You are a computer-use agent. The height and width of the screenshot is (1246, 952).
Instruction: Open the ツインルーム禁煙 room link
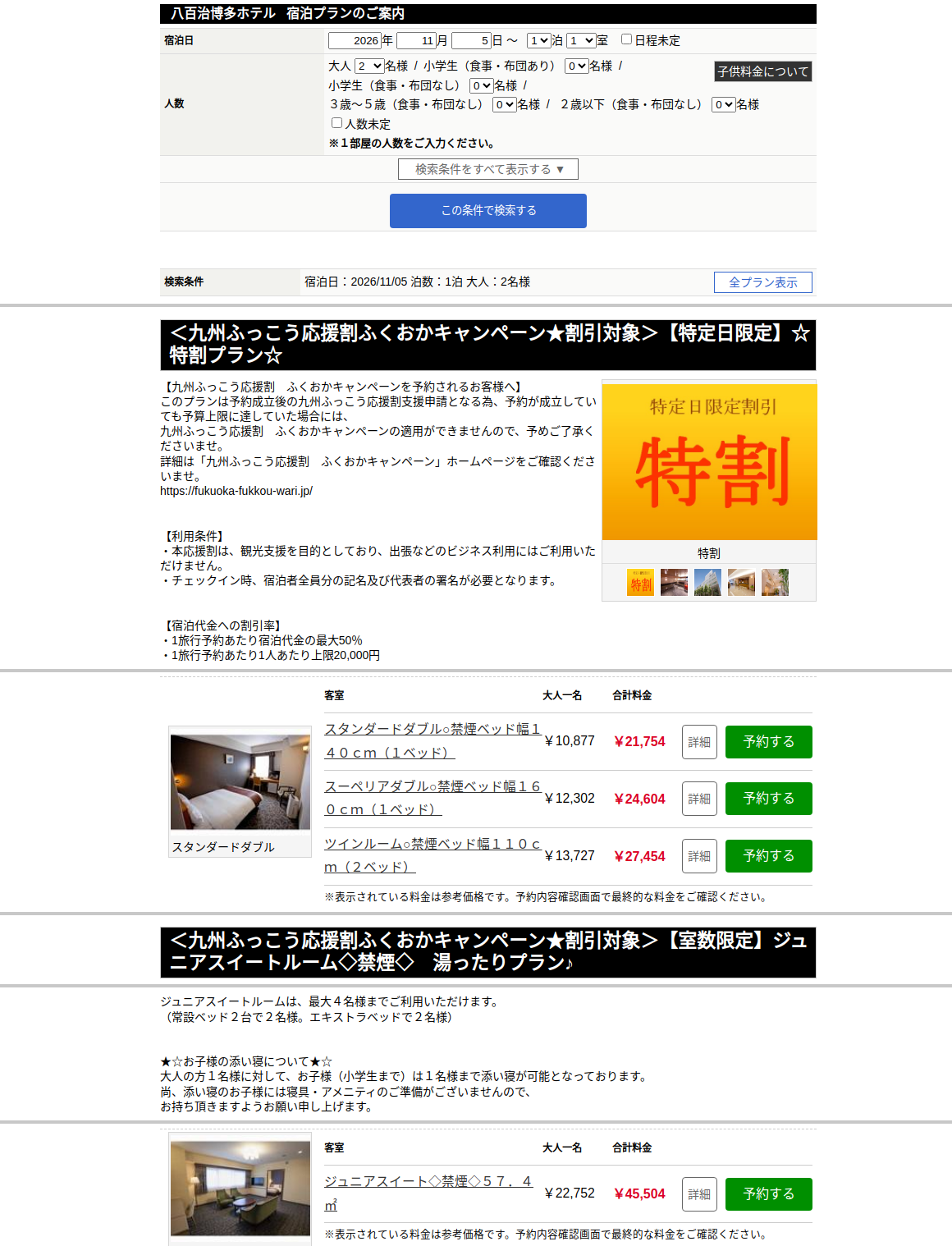[433, 855]
